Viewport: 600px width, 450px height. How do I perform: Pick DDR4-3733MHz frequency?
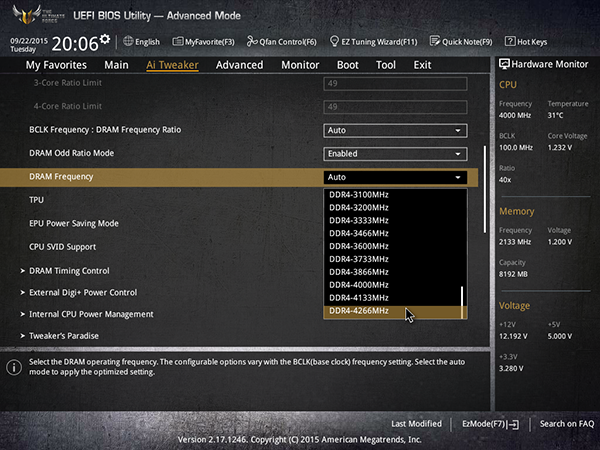pos(395,259)
